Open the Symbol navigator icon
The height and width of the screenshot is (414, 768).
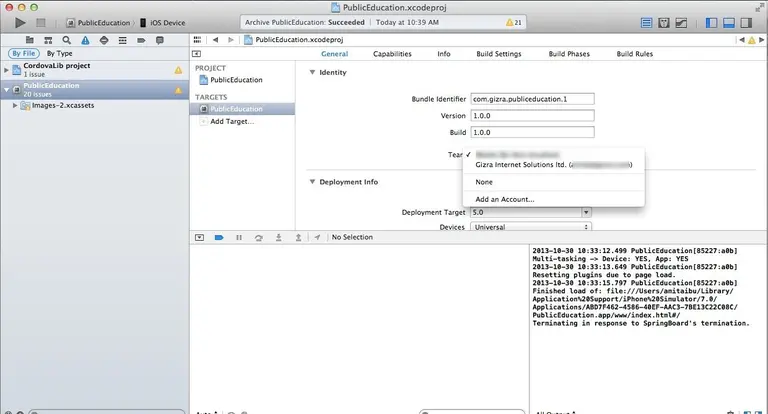(48, 40)
